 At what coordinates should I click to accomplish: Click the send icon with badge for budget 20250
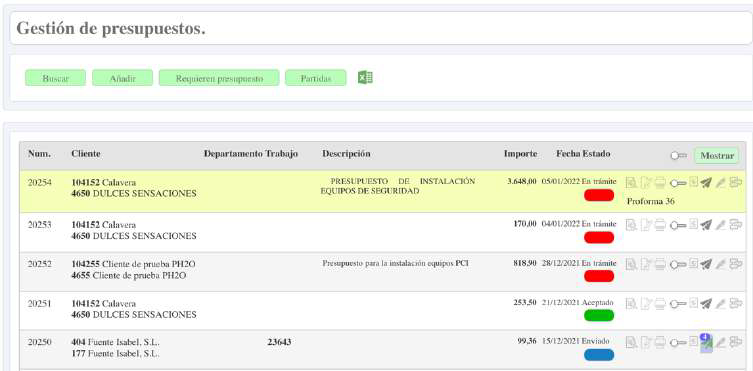click(x=706, y=343)
